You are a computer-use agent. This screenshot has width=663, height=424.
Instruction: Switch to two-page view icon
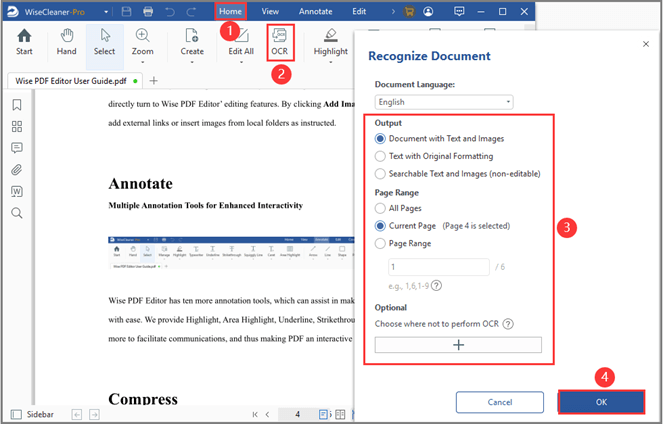point(340,415)
